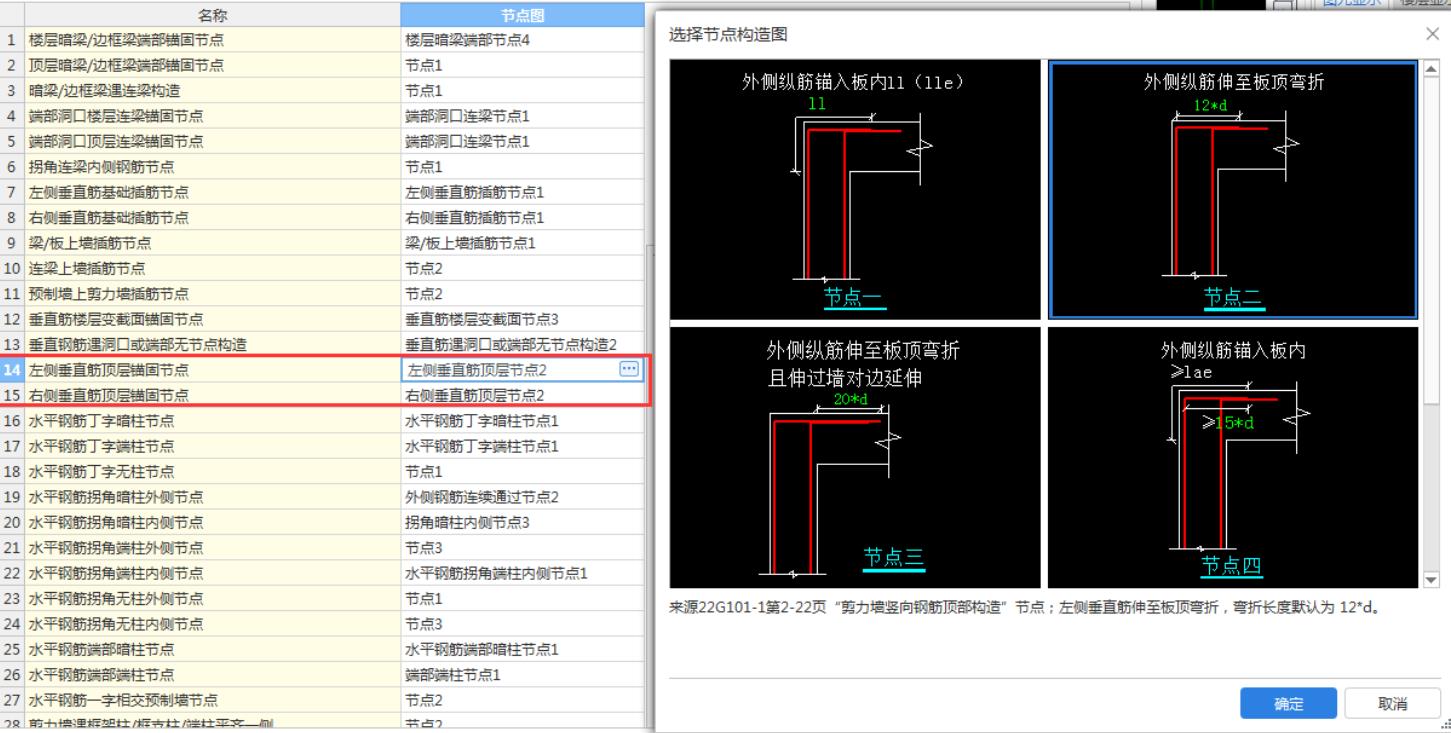1451x733 pixels.
Task: Confirm selection with 确定 button
Action: [1288, 704]
